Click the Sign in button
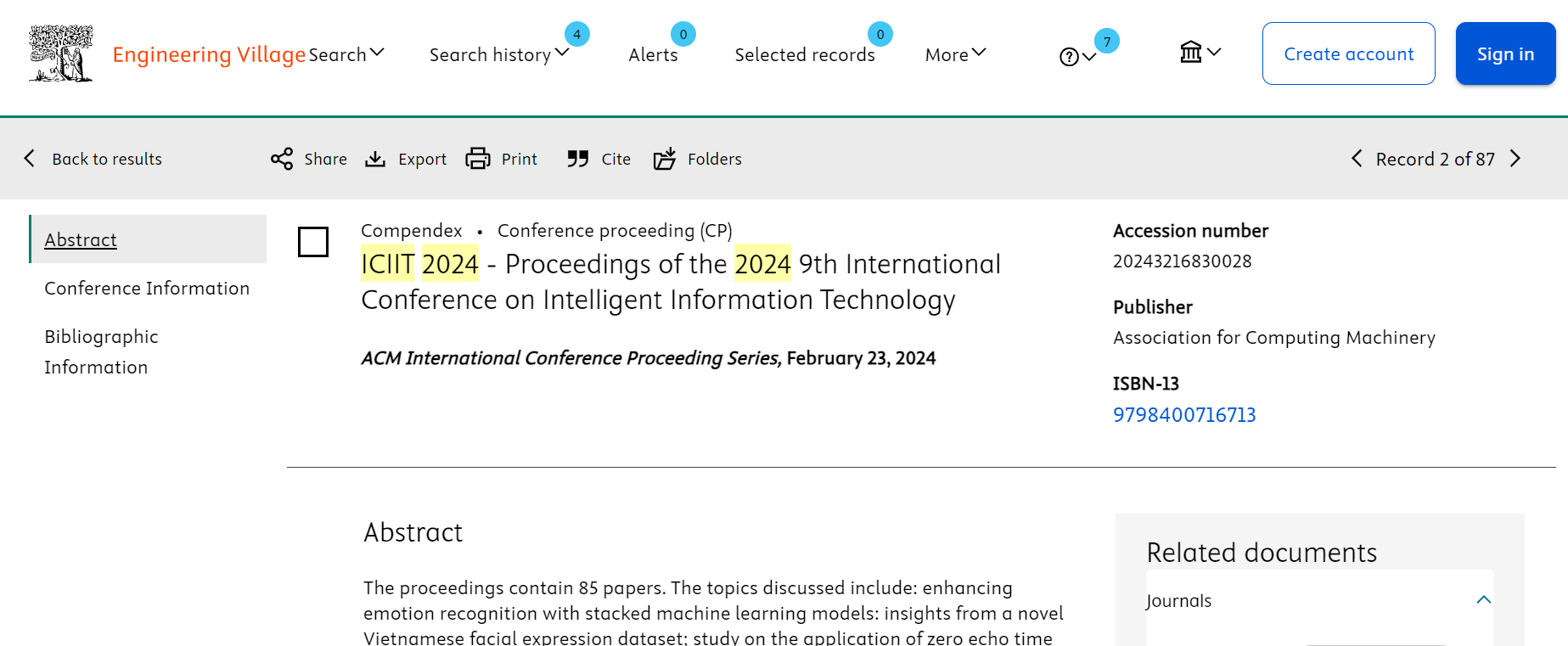The width and height of the screenshot is (1568, 646). pyautogui.click(x=1506, y=53)
